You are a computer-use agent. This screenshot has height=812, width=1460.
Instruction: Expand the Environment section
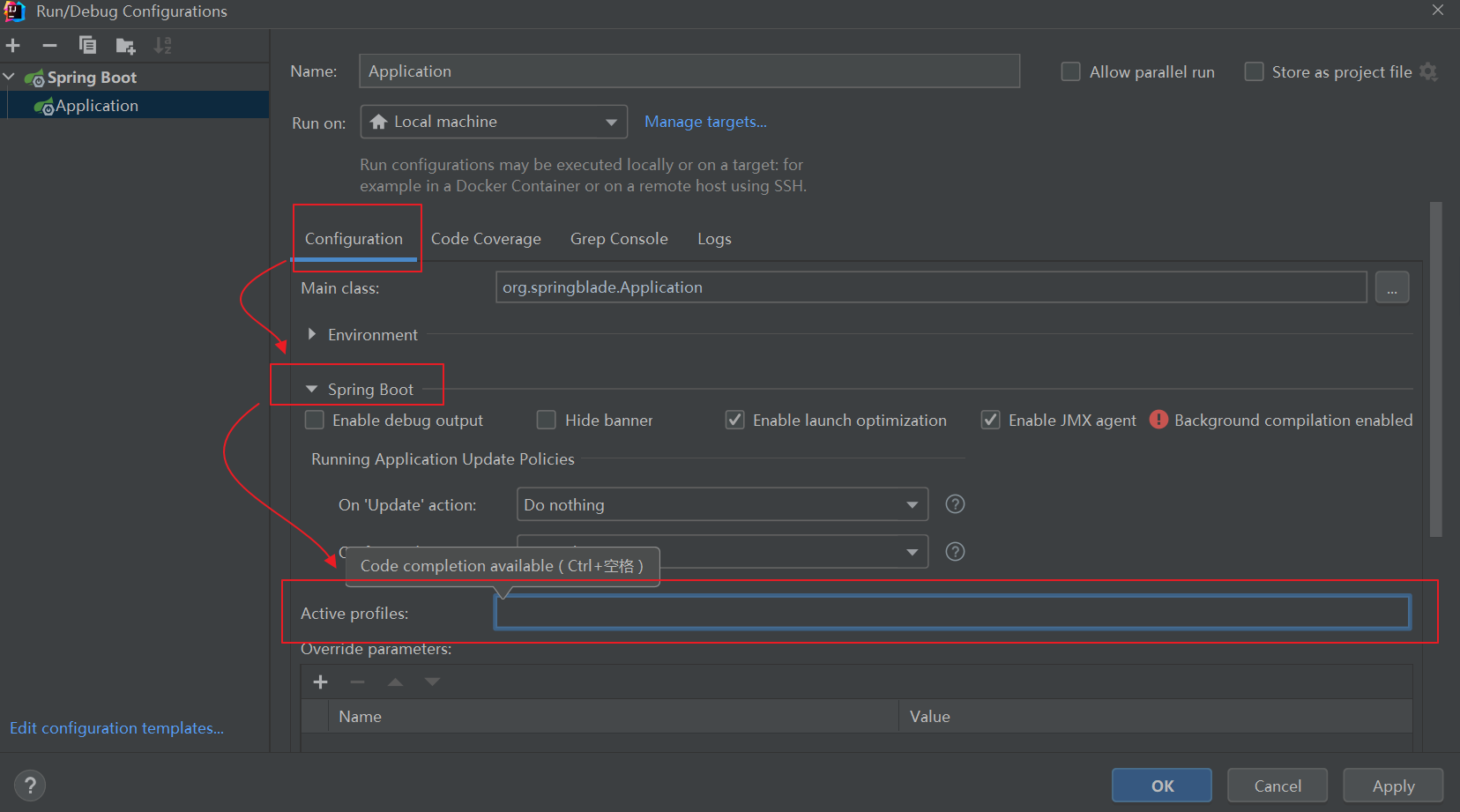[311, 335]
